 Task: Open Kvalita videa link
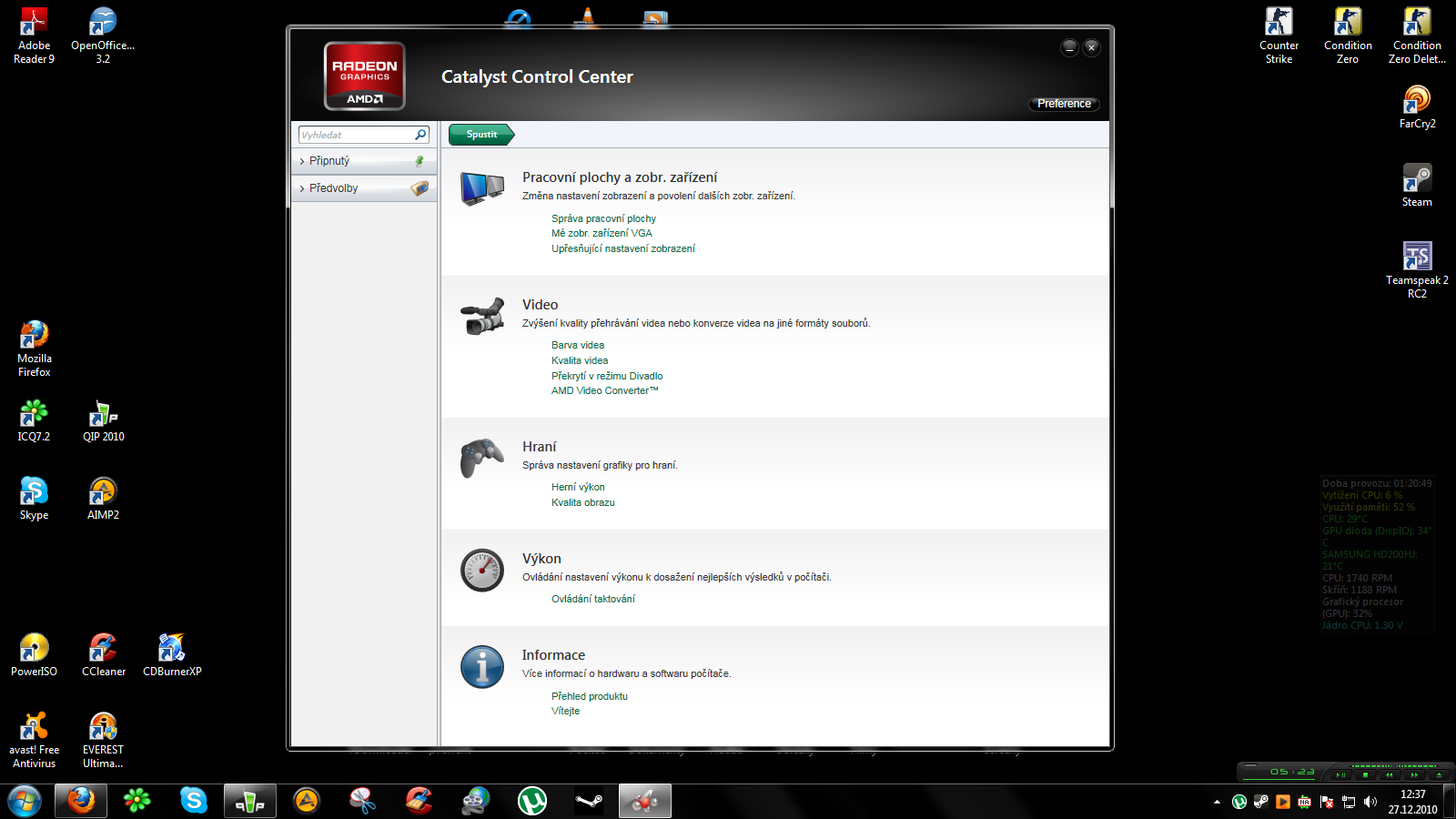(x=580, y=360)
